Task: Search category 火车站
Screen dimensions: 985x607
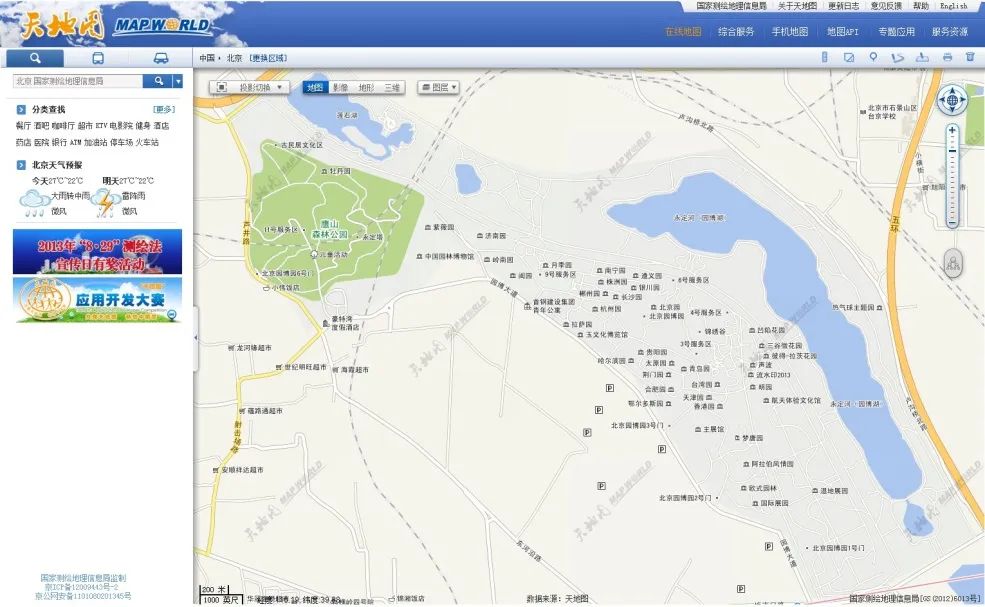Action: (x=147, y=143)
